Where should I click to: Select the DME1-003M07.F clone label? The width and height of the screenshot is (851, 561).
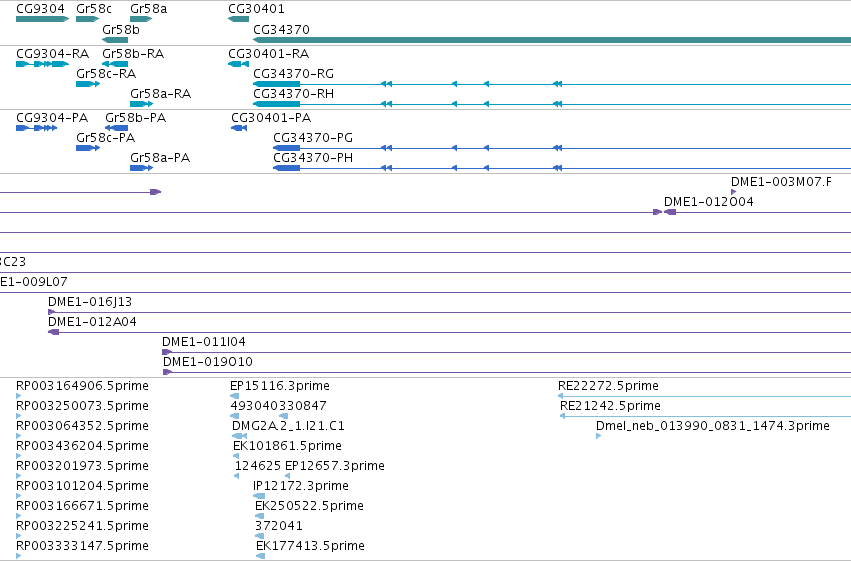tap(781, 182)
